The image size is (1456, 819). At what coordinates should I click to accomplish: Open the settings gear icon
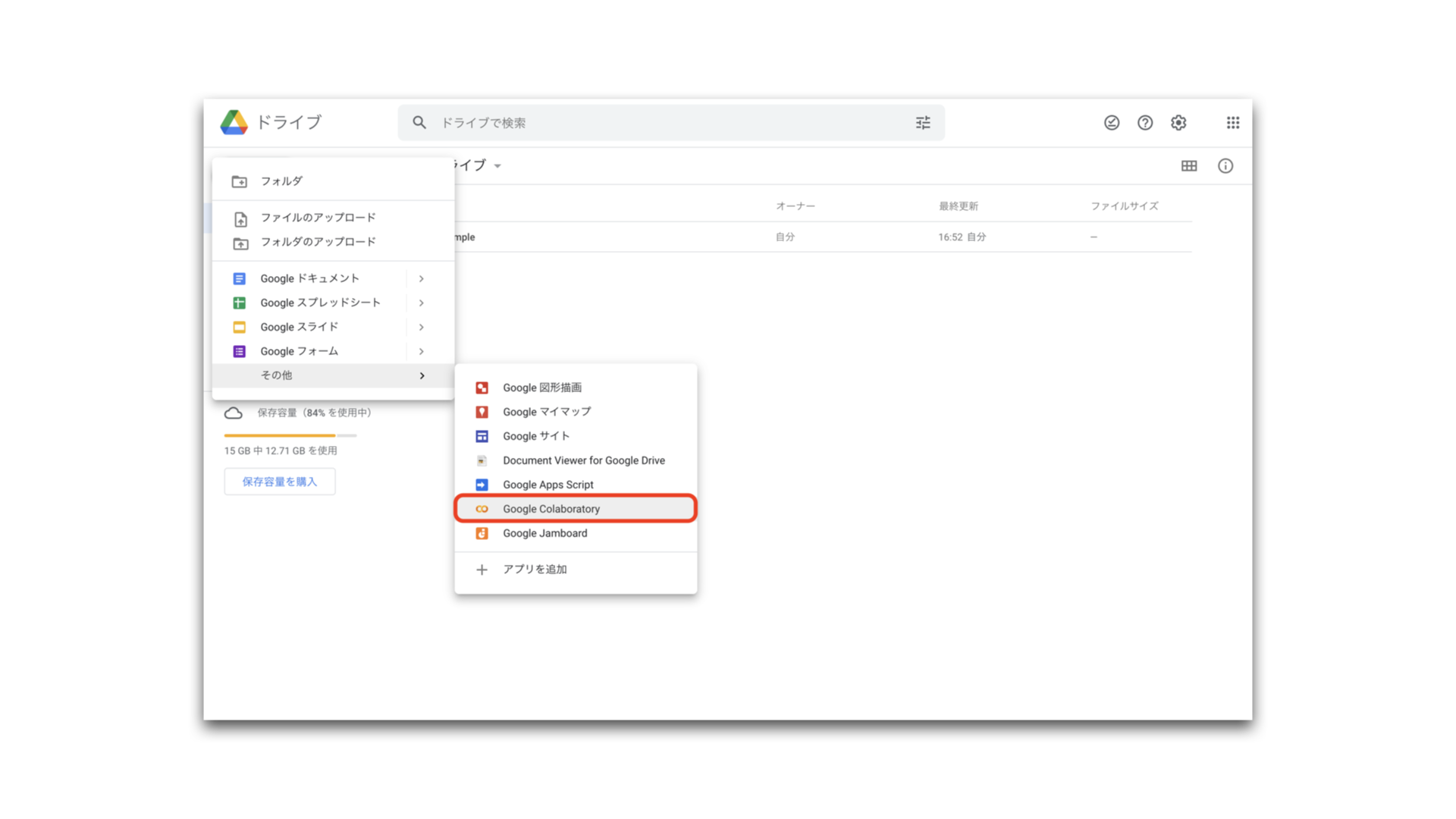point(1178,122)
